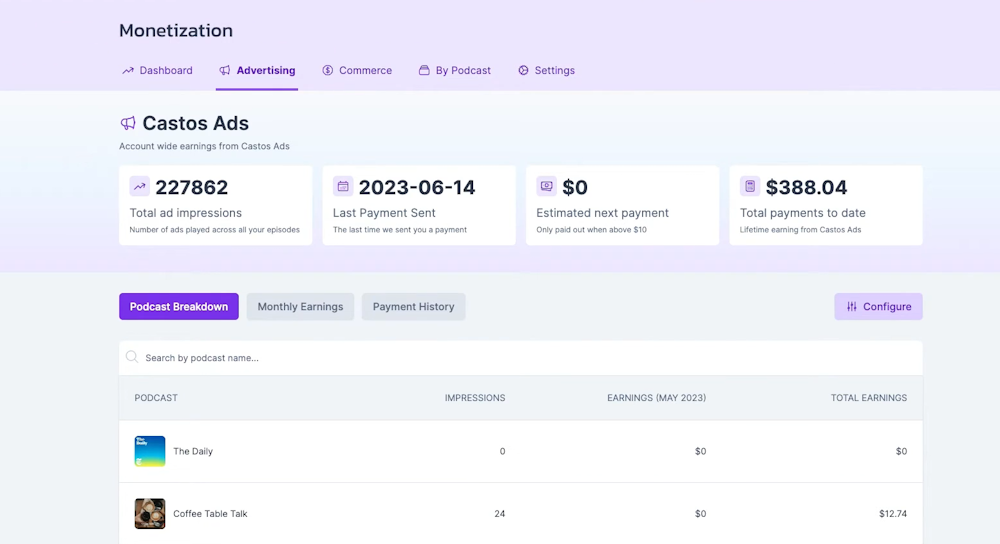This screenshot has width=1000, height=544.
Task: Click the Monetization page heading
Action: point(176,30)
